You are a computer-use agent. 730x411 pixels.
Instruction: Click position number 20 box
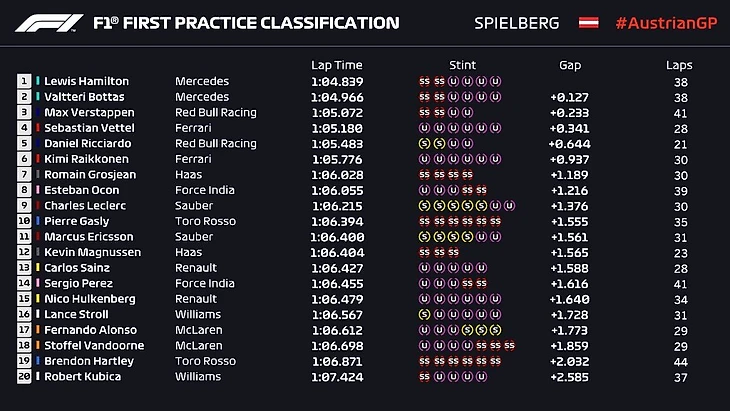[24, 377]
